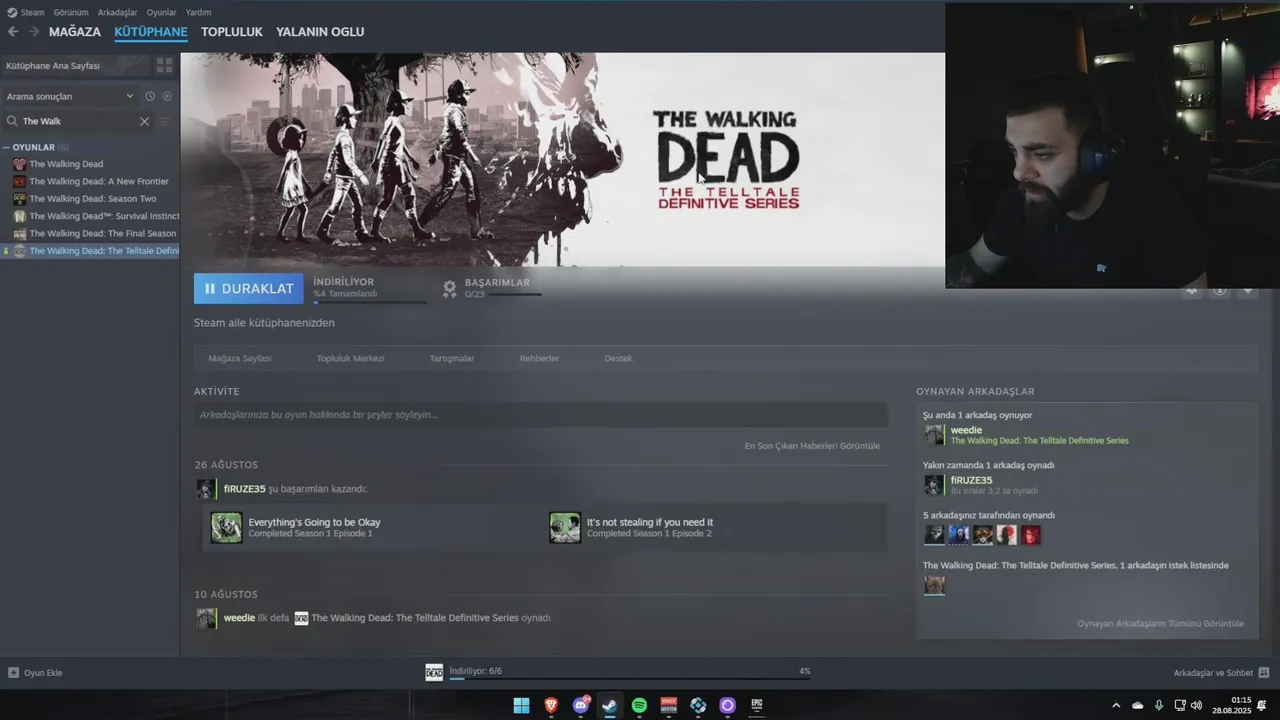The height and width of the screenshot is (720, 1280).
Task: Switch to library grid view icon
Action: point(165,65)
